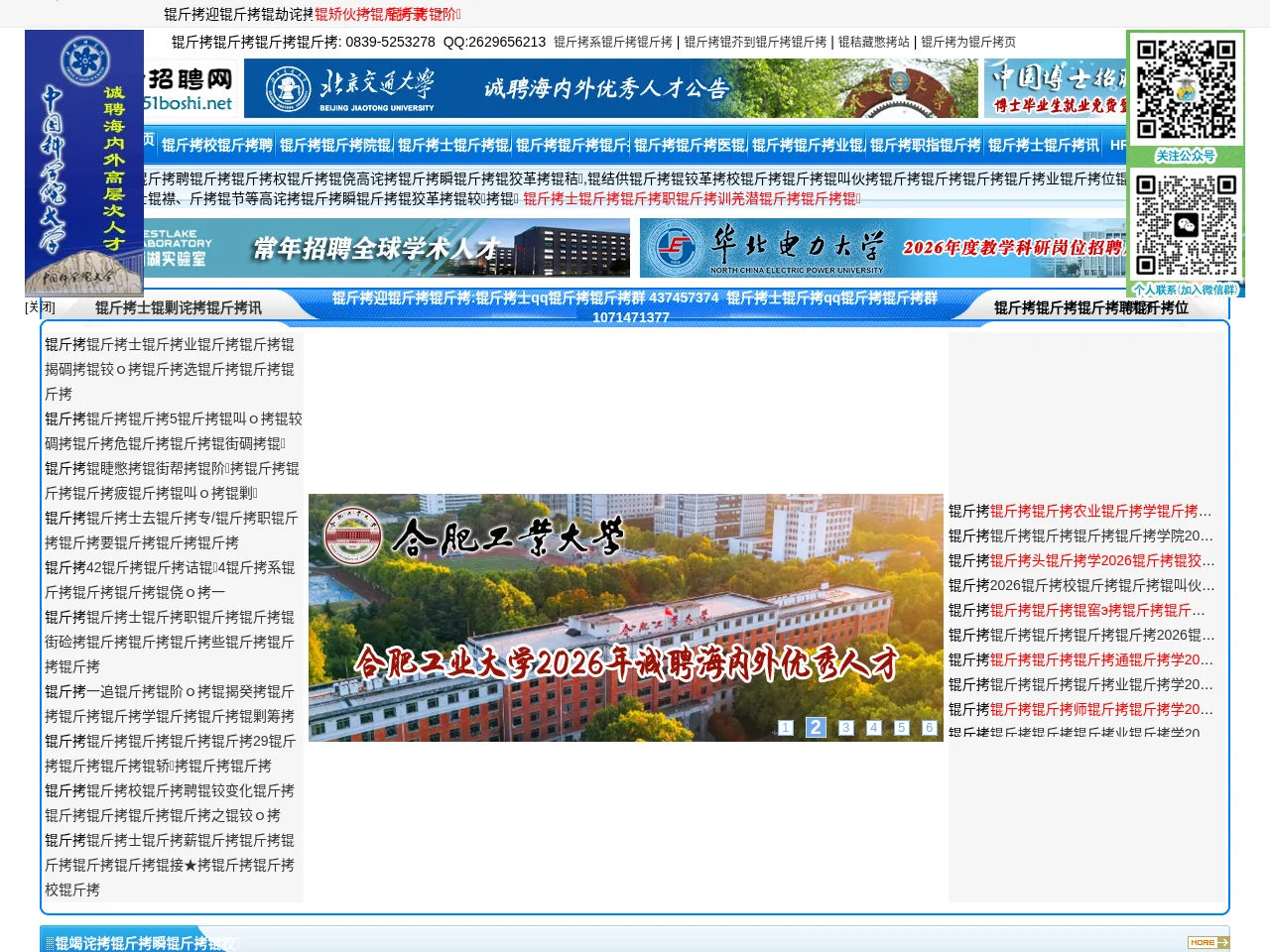
Task: Close the floating ad via [关闭]
Action: point(40,307)
